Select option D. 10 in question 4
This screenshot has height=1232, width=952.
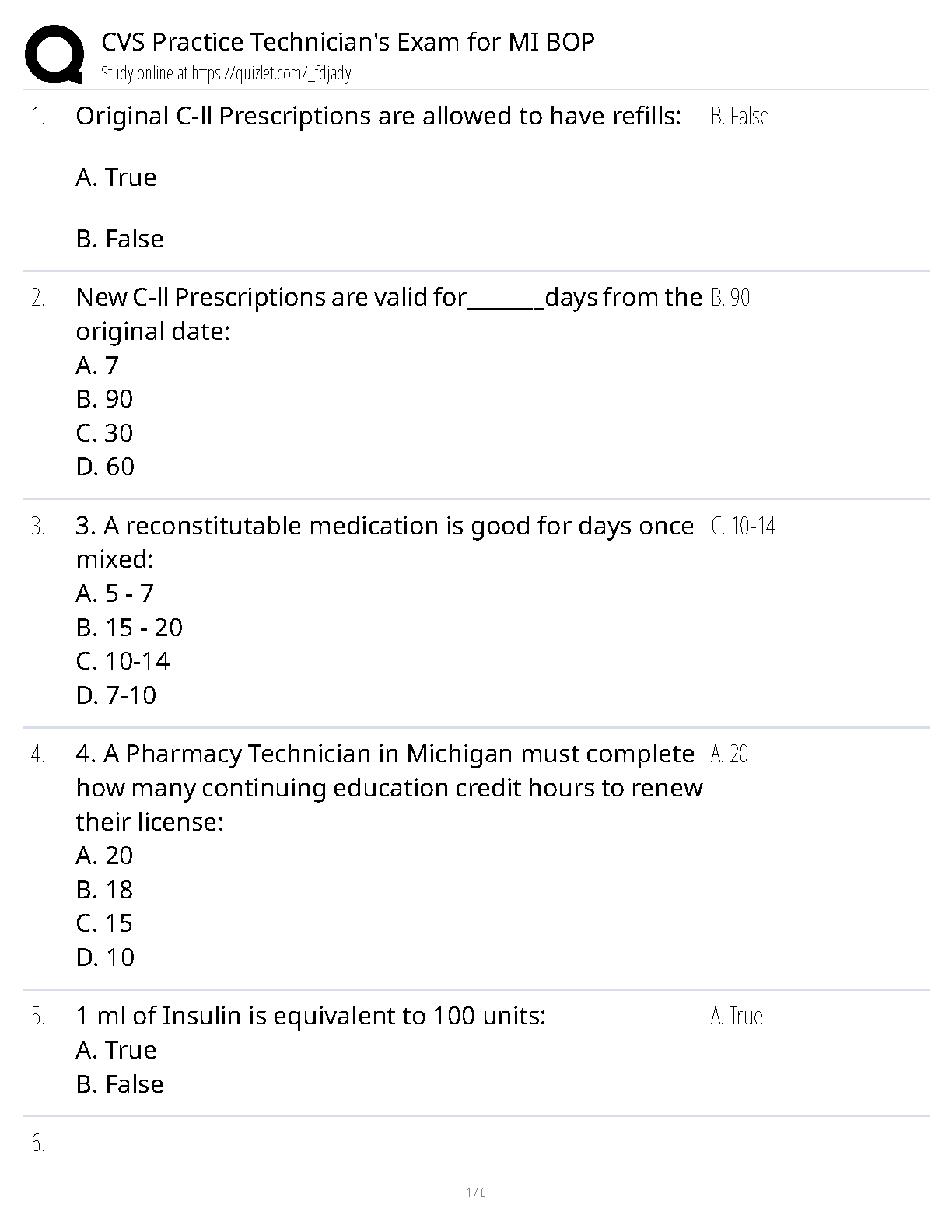[x=105, y=957]
